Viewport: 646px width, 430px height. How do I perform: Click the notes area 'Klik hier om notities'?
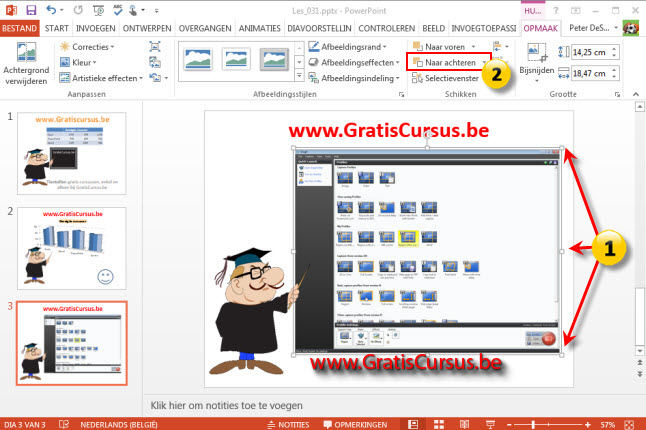pyautogui.click(x=227, y=405)
